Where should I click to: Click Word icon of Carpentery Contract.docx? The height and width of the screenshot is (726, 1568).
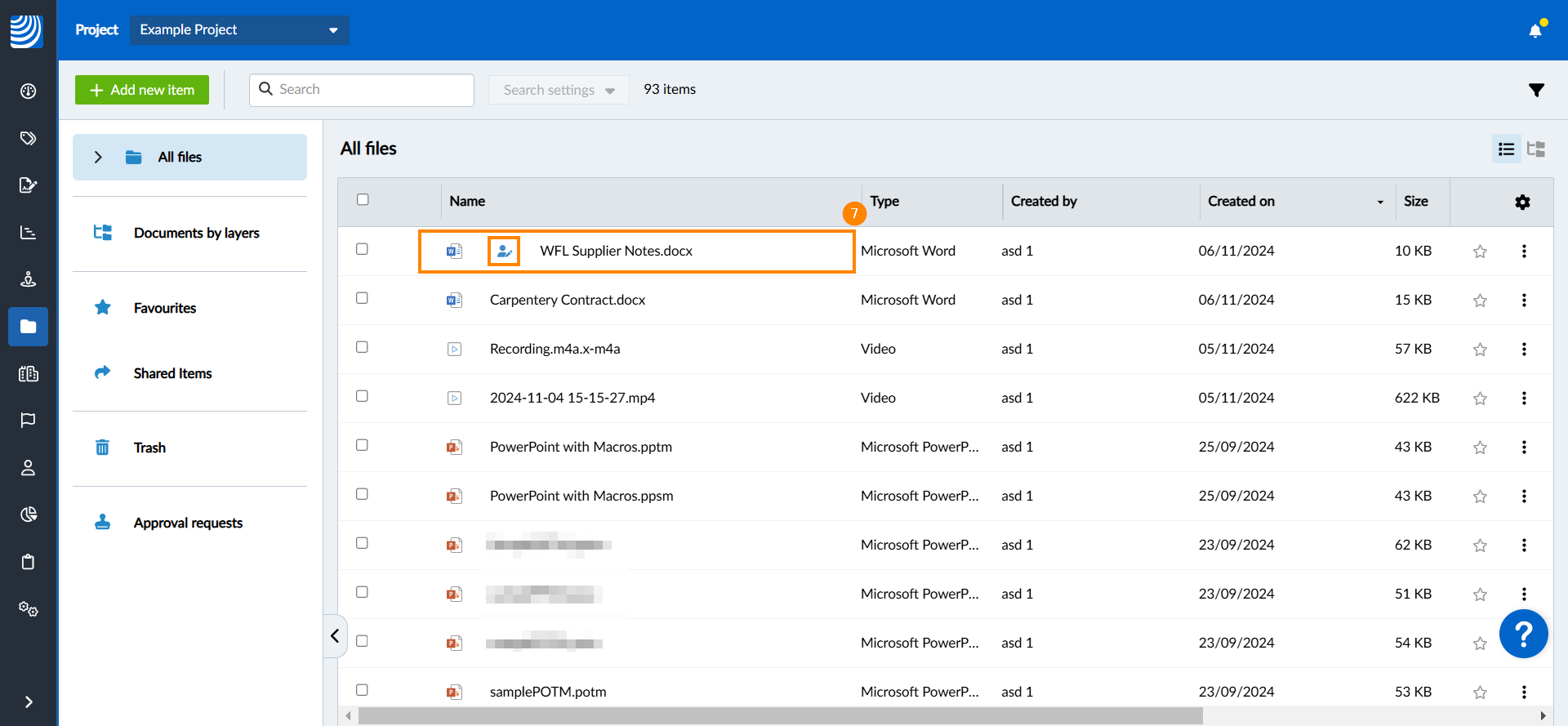[x=454, y=300]
